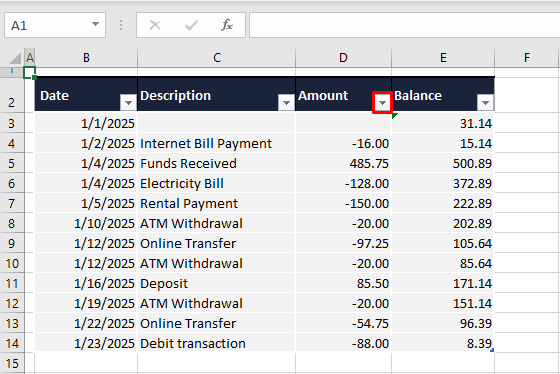
Task: Select the balance cell 96.39
Action: click(x=443, y=323)
